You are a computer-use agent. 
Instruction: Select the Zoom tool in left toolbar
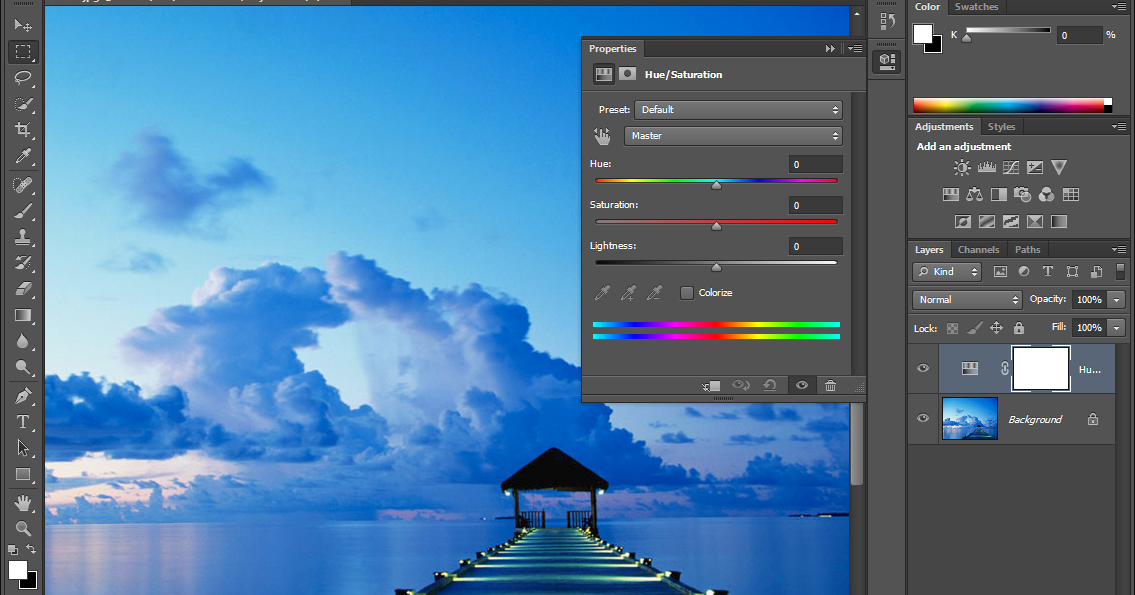23,528
